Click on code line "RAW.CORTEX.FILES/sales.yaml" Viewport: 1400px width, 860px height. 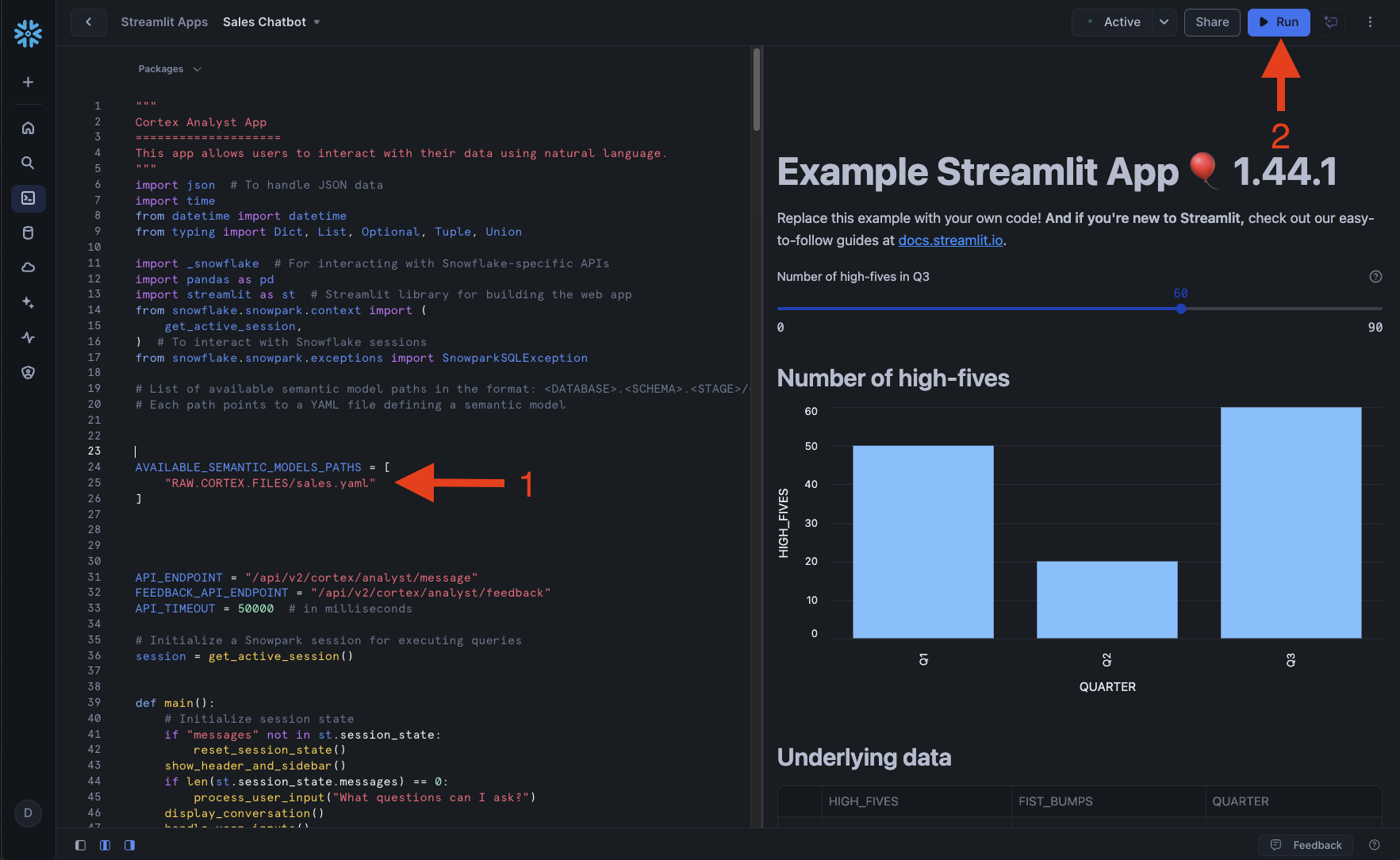270,483
